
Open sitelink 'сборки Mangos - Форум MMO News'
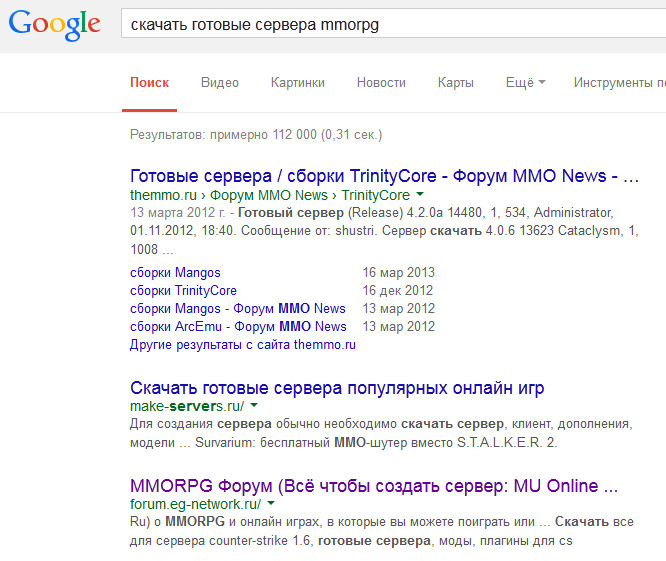pos(238,308)
